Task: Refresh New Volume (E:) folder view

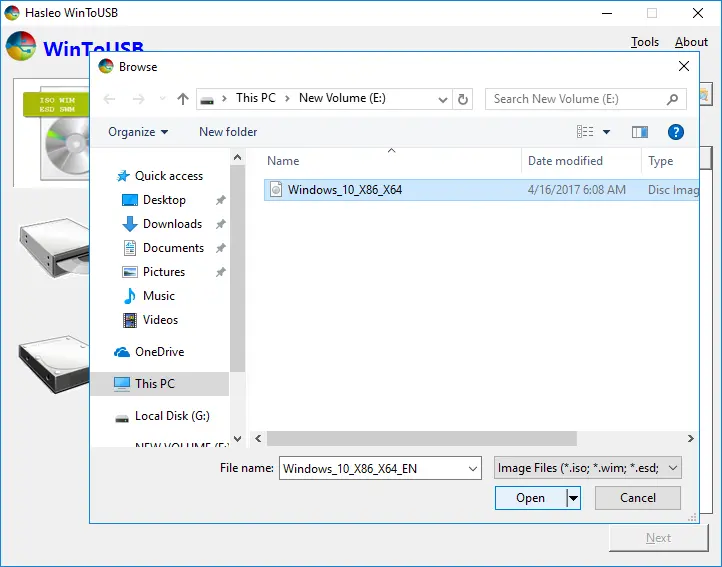Action: tap(463, 99)
